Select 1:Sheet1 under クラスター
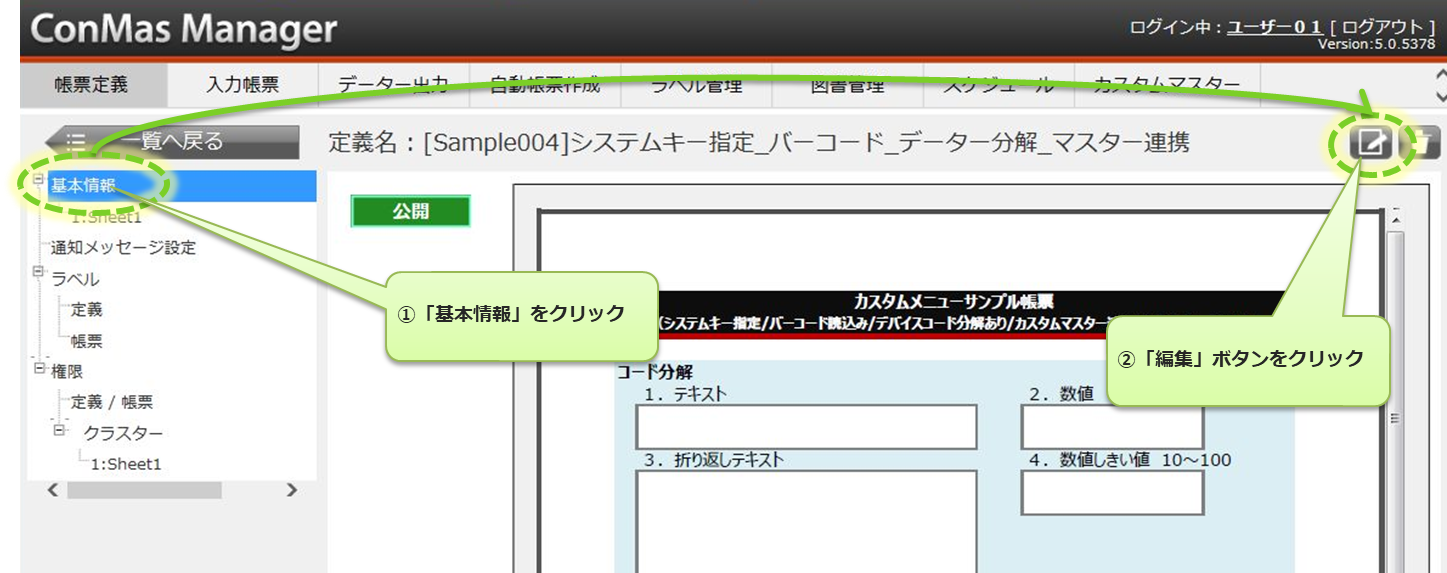 click(126, 464)
